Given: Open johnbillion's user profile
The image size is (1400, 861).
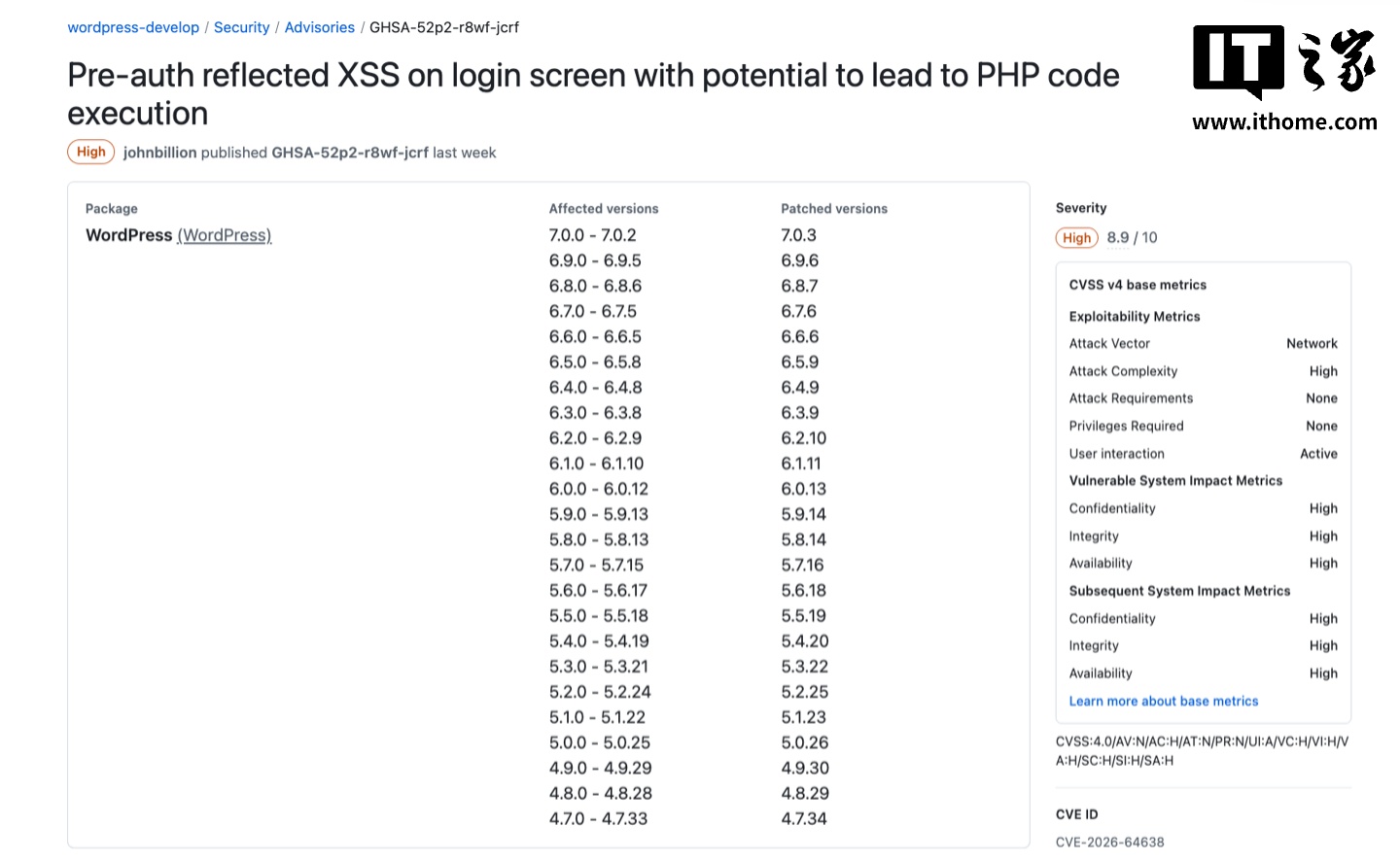Looking at the screenshot, I should (159, 153).
